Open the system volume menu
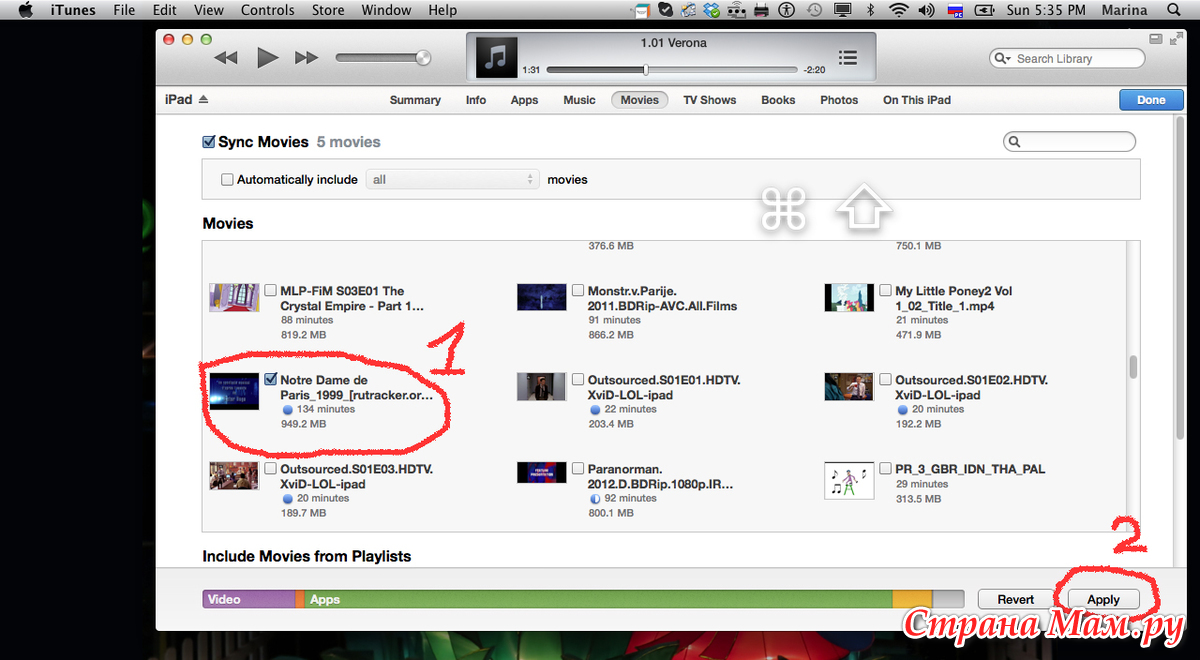 [925, 11]
